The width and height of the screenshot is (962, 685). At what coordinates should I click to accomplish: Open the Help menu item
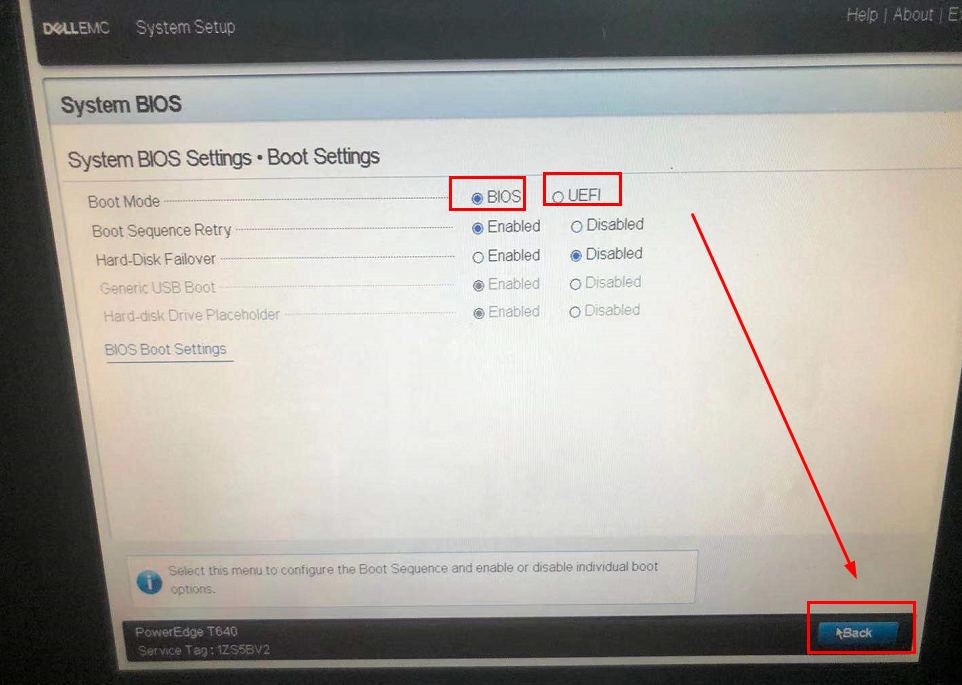(x=862, y=15)
